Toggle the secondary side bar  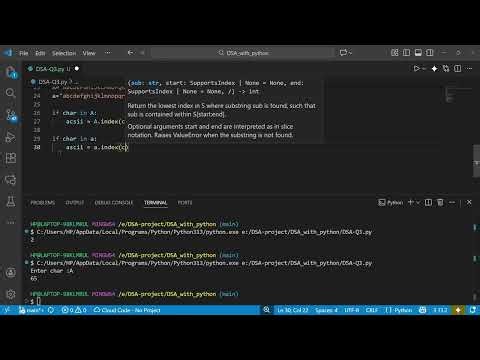tap(430, 53)
